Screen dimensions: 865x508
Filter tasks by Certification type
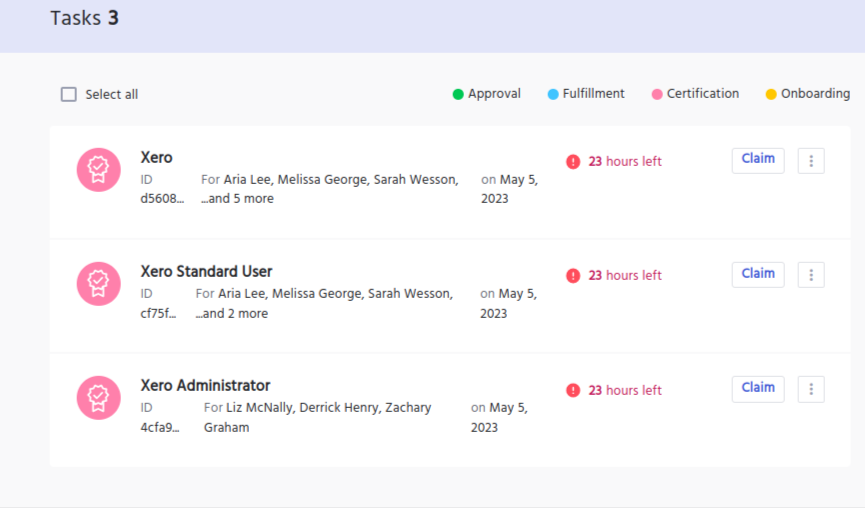703,94
